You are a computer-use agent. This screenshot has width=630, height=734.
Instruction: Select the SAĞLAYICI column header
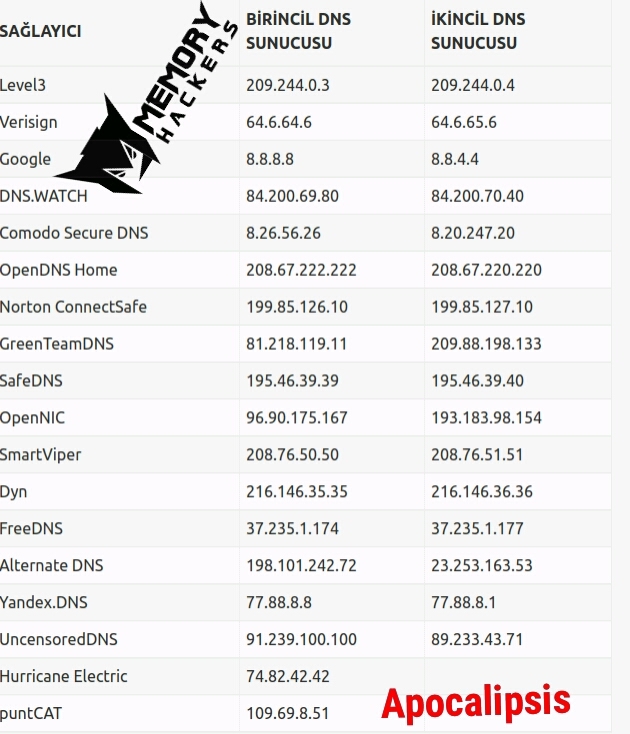tap(41, 31)
